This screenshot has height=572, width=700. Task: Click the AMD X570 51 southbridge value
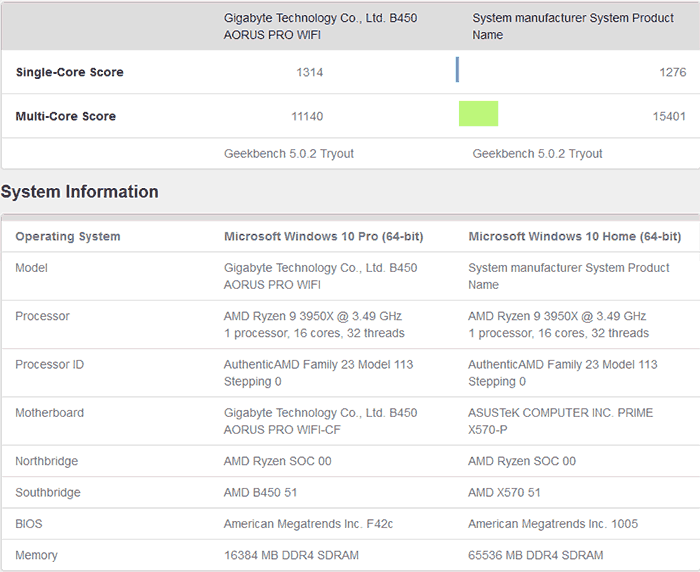504,493
